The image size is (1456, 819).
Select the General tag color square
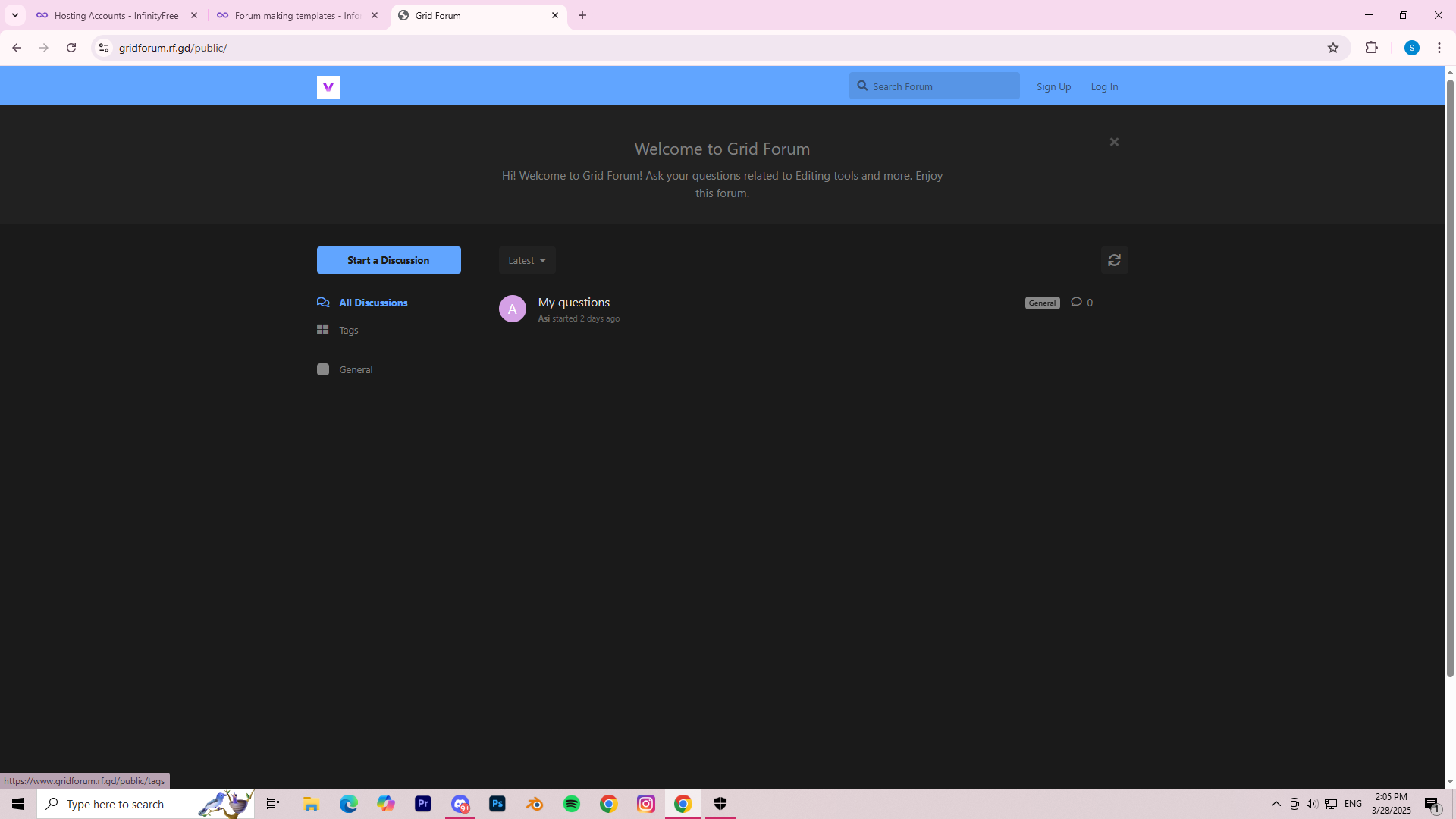pos(323,369)
